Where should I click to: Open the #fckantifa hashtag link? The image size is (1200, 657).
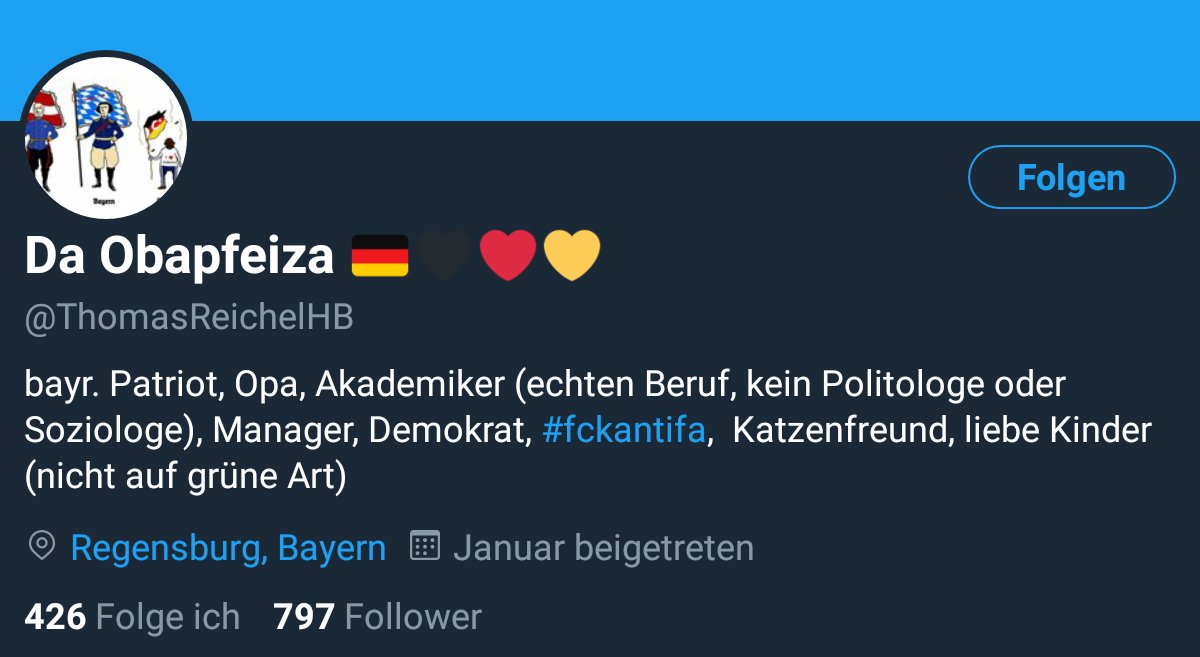tap(625, 431)
